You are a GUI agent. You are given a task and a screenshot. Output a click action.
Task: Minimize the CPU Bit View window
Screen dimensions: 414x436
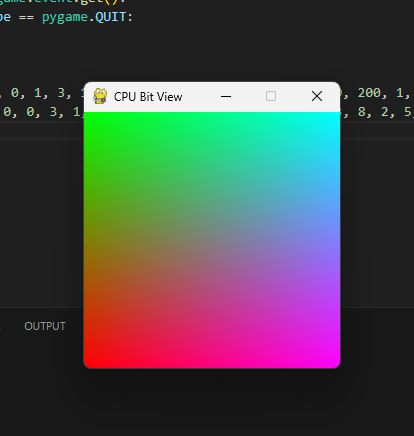(x=226, y=97)
